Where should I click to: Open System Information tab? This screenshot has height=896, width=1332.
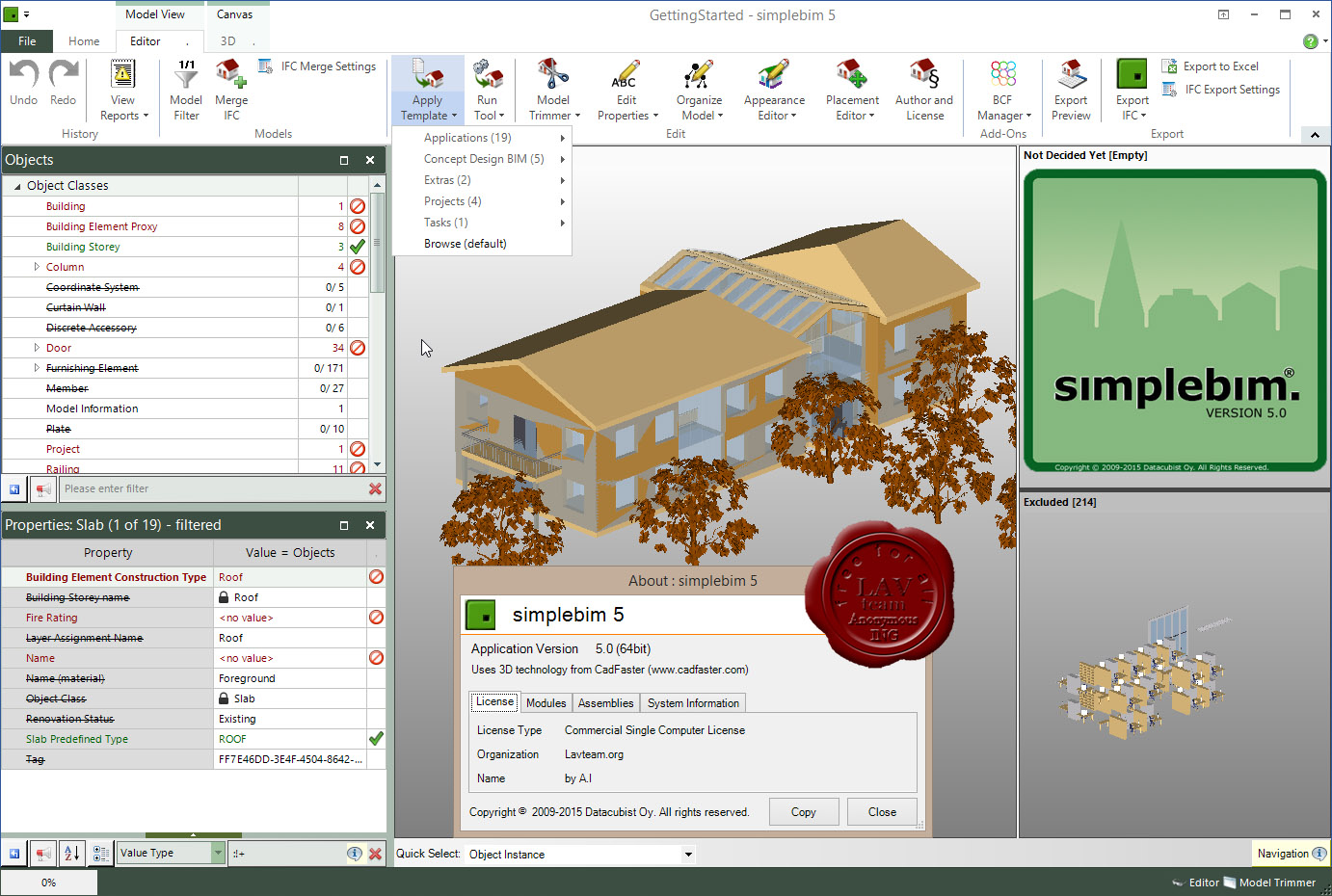point(693,703)
